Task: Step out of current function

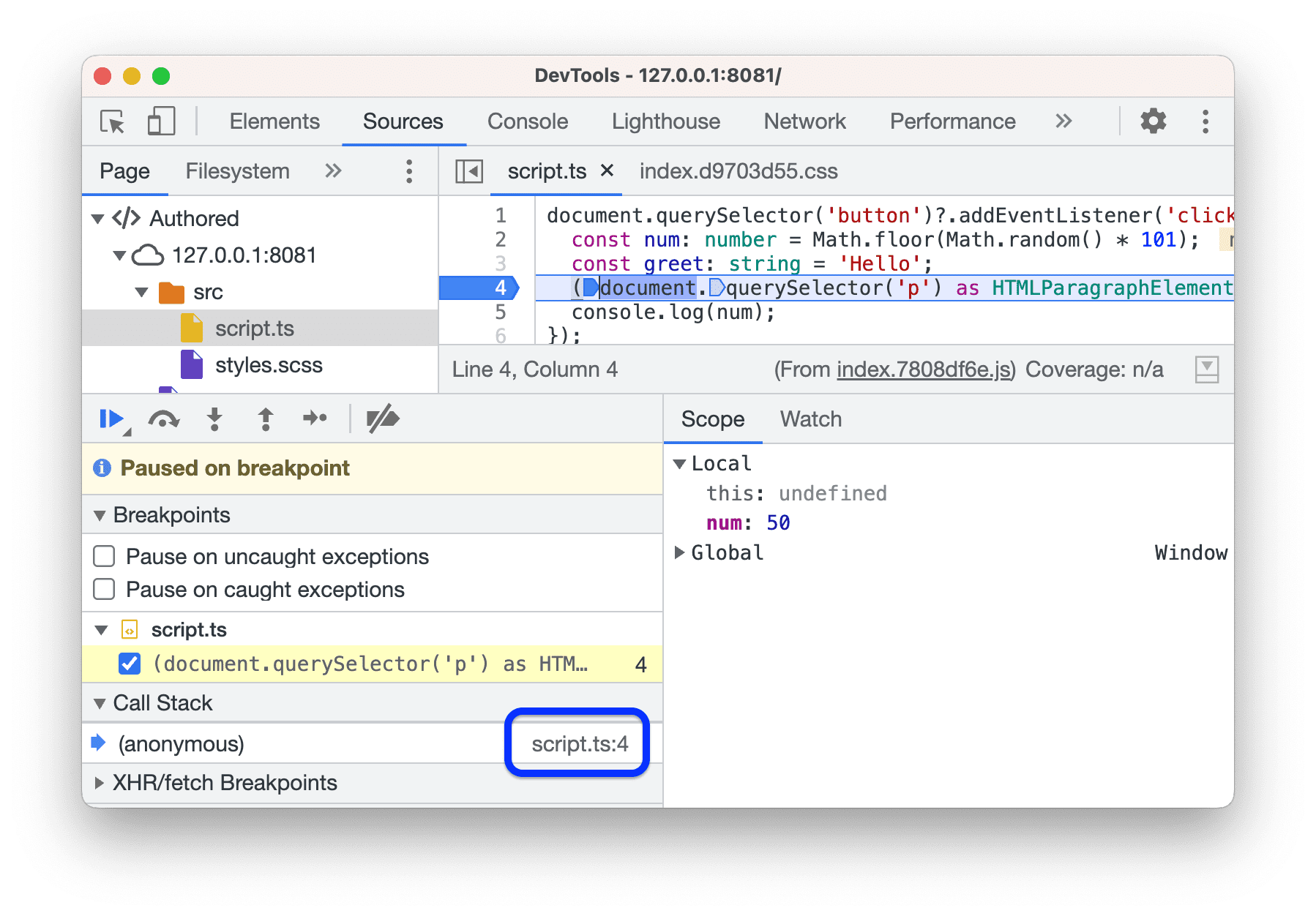Action: pos(265,418)
